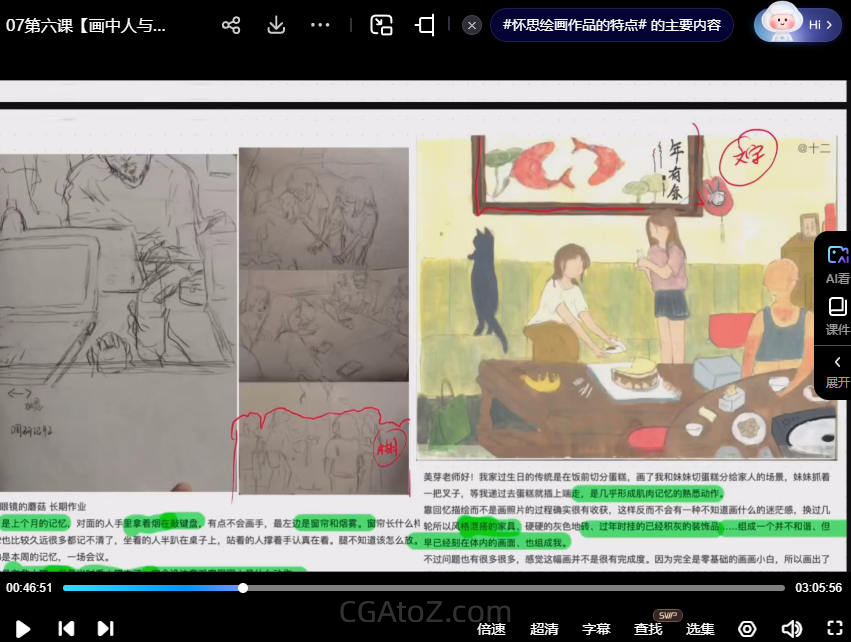Open the #怀思绘画作品的特点# AI suggestion
851x642 pixels.
(x=611, y=25)
